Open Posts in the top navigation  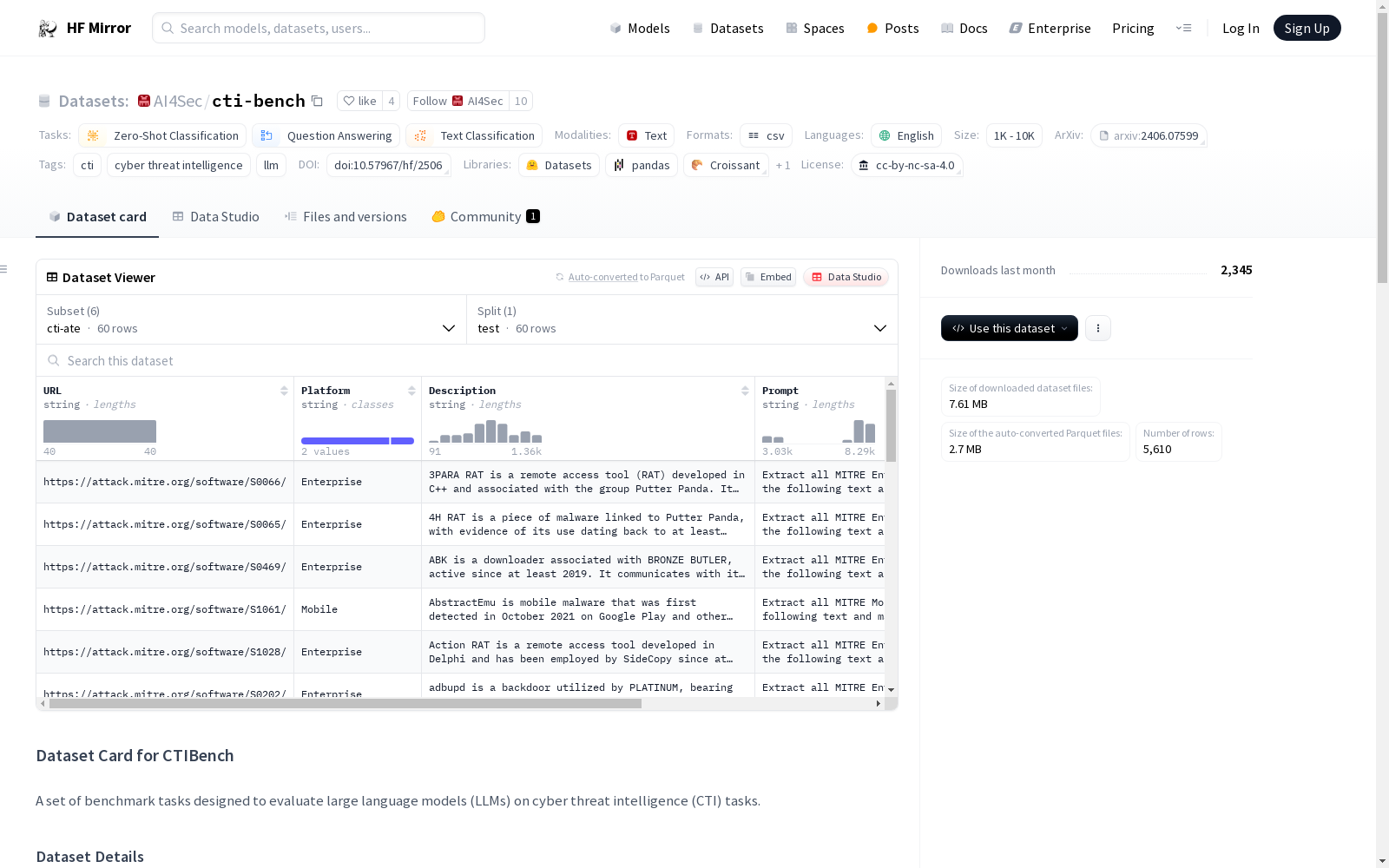tap(892, 29)
